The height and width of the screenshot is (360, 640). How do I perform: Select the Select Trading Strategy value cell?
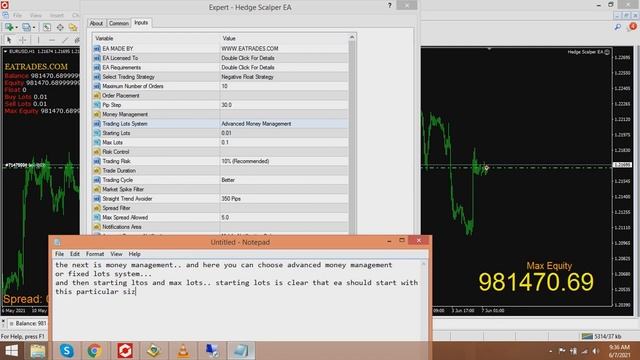tap(284, 77)
